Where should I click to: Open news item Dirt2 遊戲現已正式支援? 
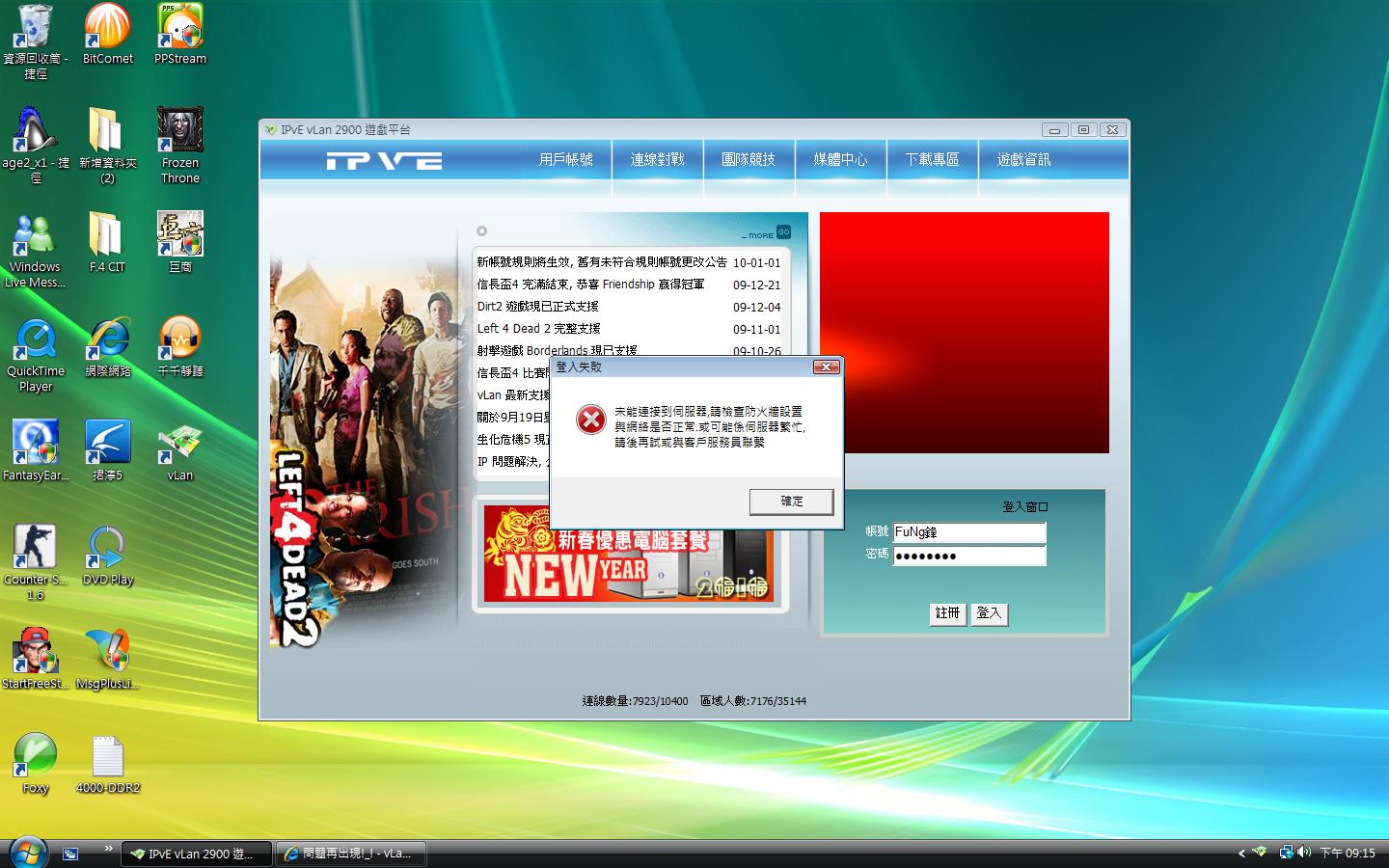pos(537,307)
